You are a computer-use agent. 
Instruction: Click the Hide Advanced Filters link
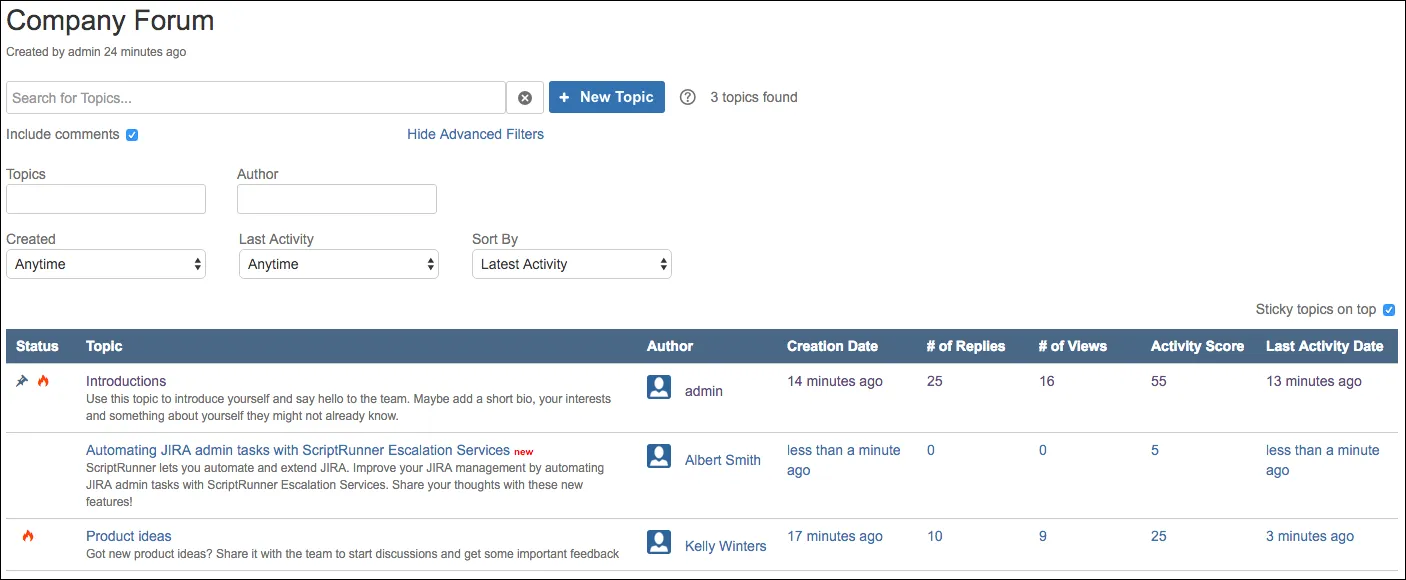475,134
